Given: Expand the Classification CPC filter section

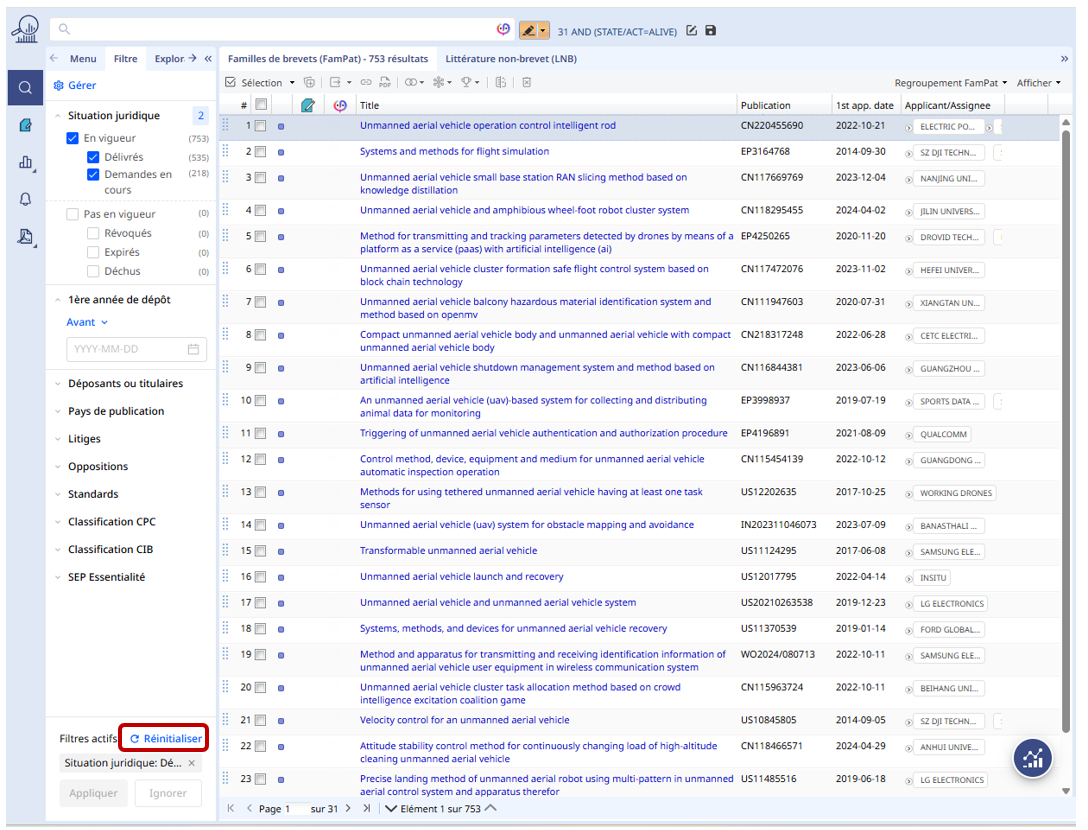Looking at the screenshot, I should pyautogui.click(x=111, y=522).
